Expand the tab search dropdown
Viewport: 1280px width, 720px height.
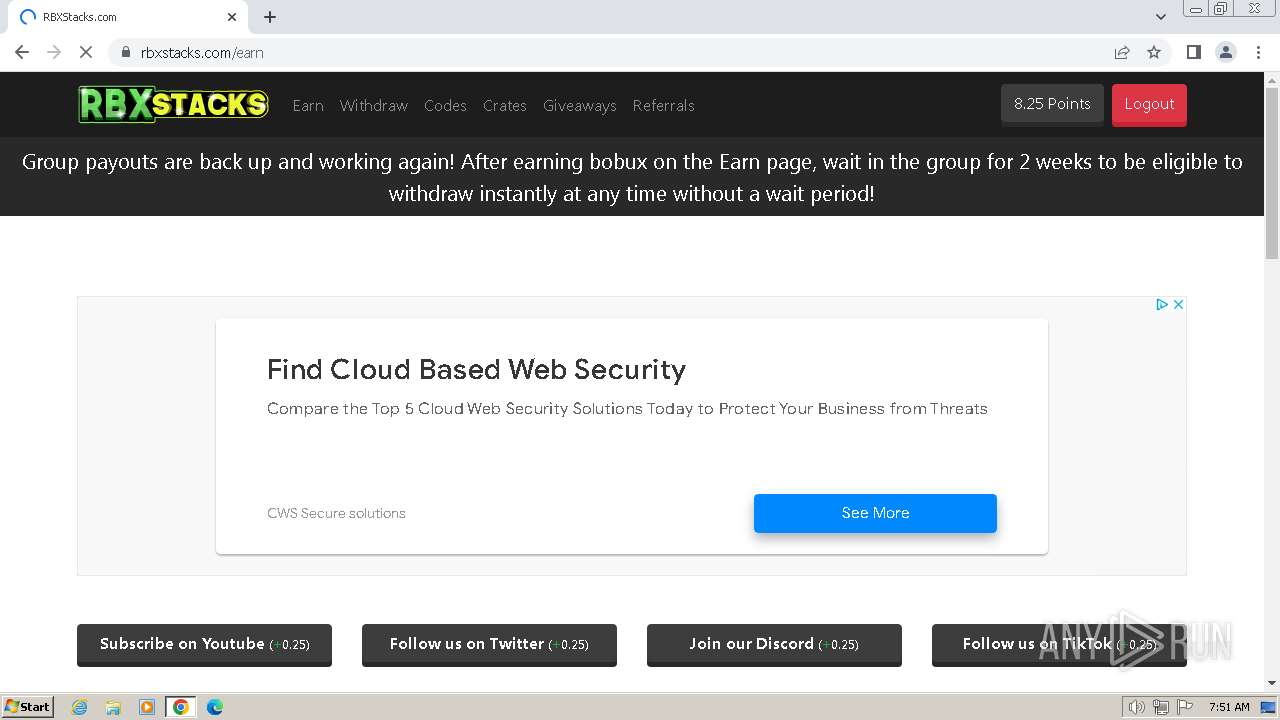click(1161, 17)
